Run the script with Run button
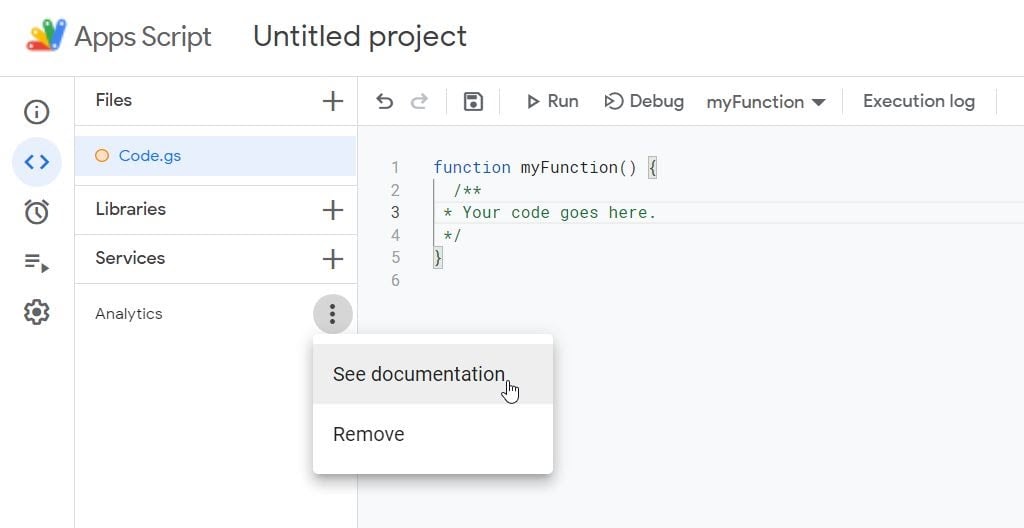The height and width of the screenshot is (528, 1024). (552, 102)
